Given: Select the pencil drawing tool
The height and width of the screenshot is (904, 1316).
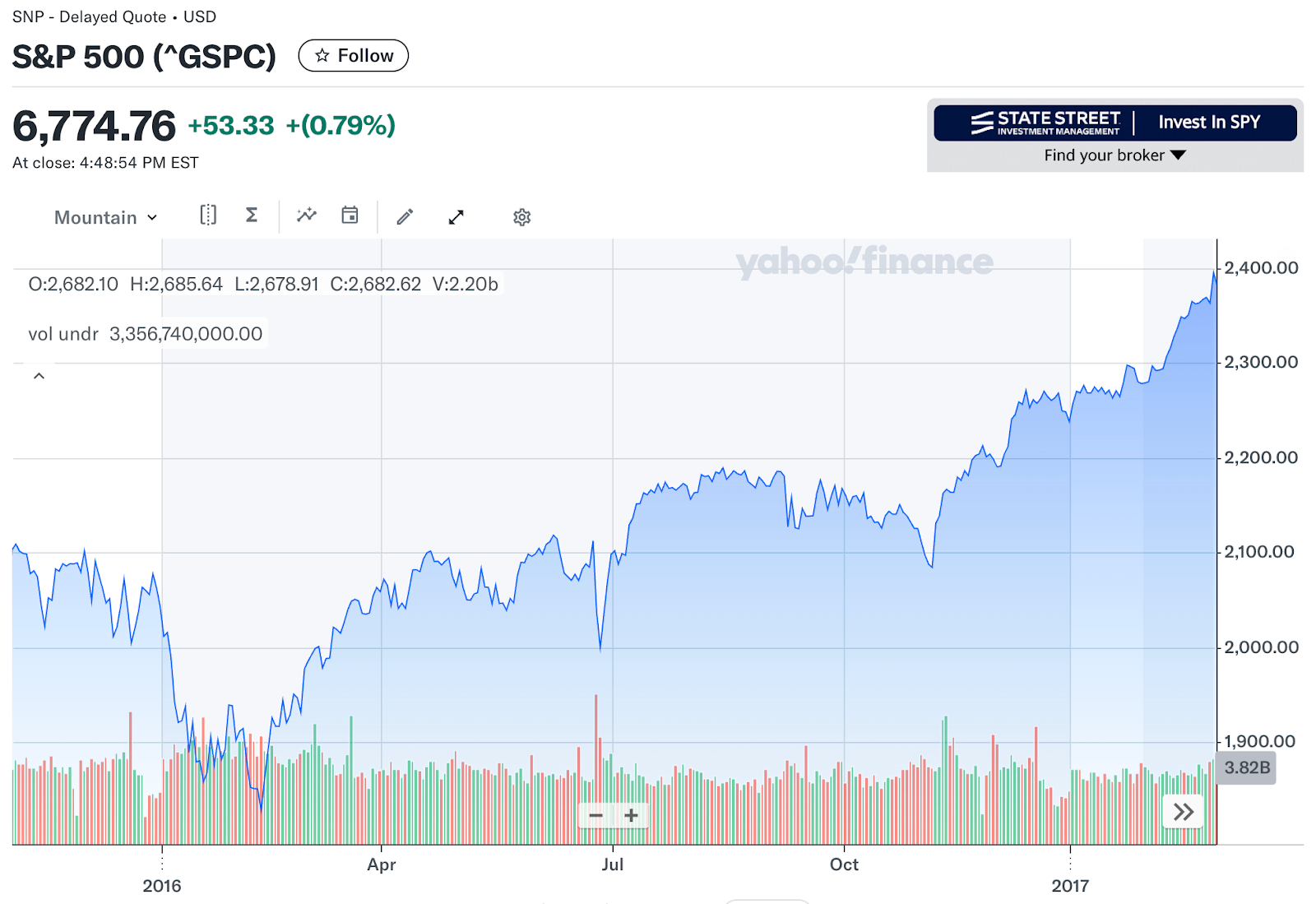Looking at the screenshot, I should coord(405,217).
